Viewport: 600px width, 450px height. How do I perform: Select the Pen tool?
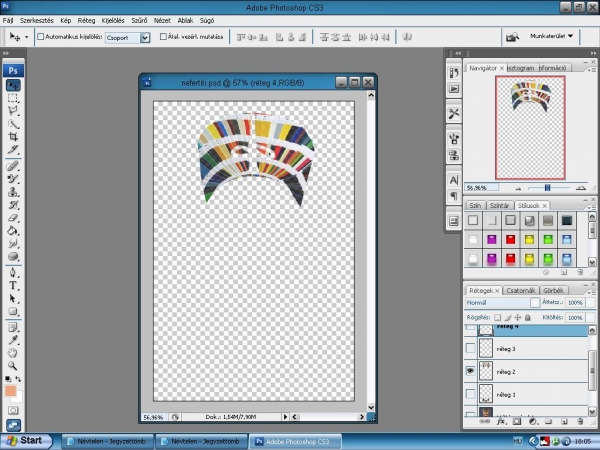click(13, 272)
